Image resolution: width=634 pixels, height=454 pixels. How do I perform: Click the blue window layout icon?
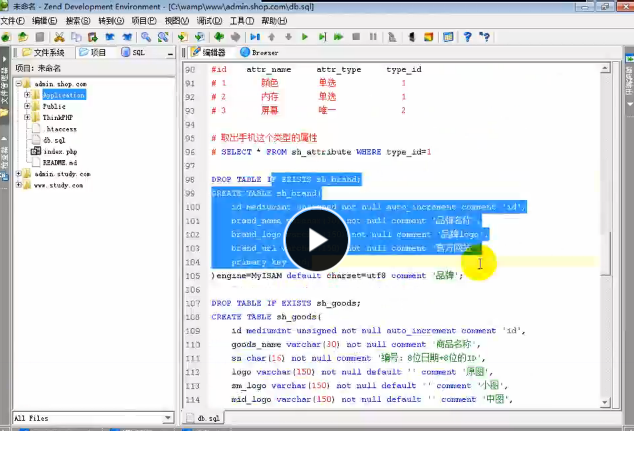448,37
